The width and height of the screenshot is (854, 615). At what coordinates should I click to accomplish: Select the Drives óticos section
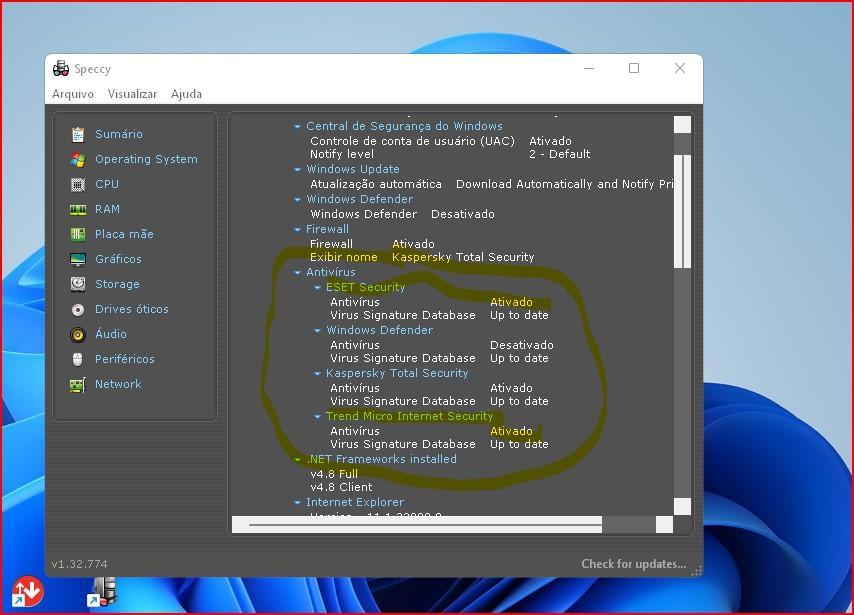(132, 309)
